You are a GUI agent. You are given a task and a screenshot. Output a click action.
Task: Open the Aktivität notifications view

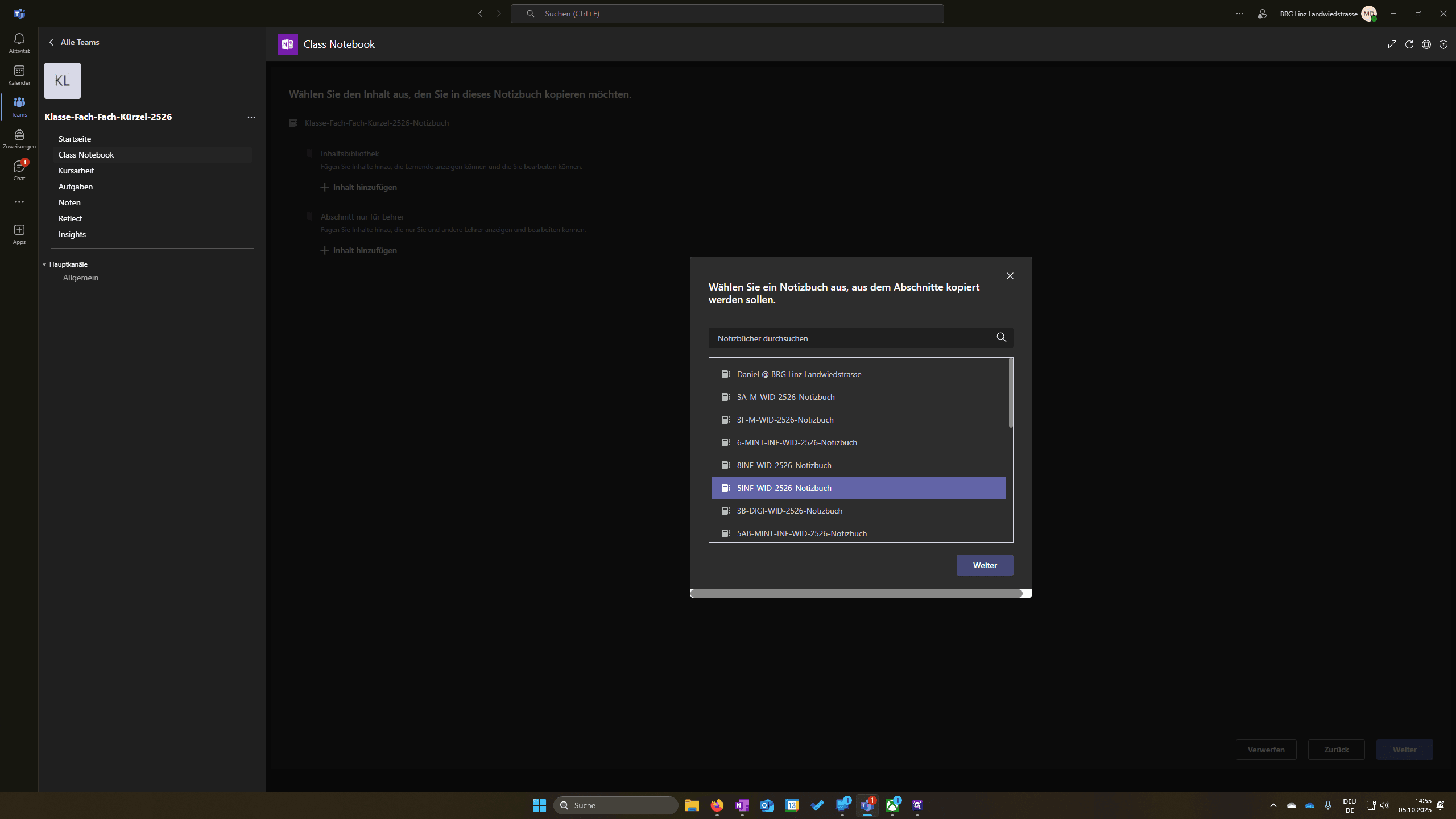[x=19, y=43]
